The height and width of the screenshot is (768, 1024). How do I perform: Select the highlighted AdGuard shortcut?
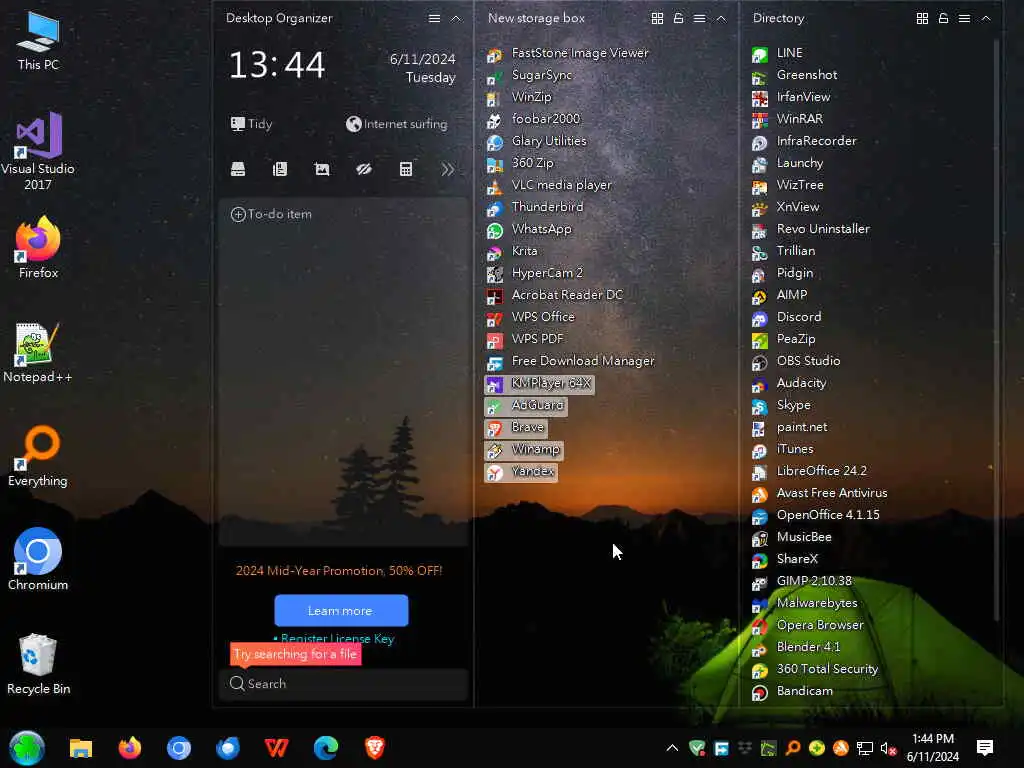[x=525, y=406]
